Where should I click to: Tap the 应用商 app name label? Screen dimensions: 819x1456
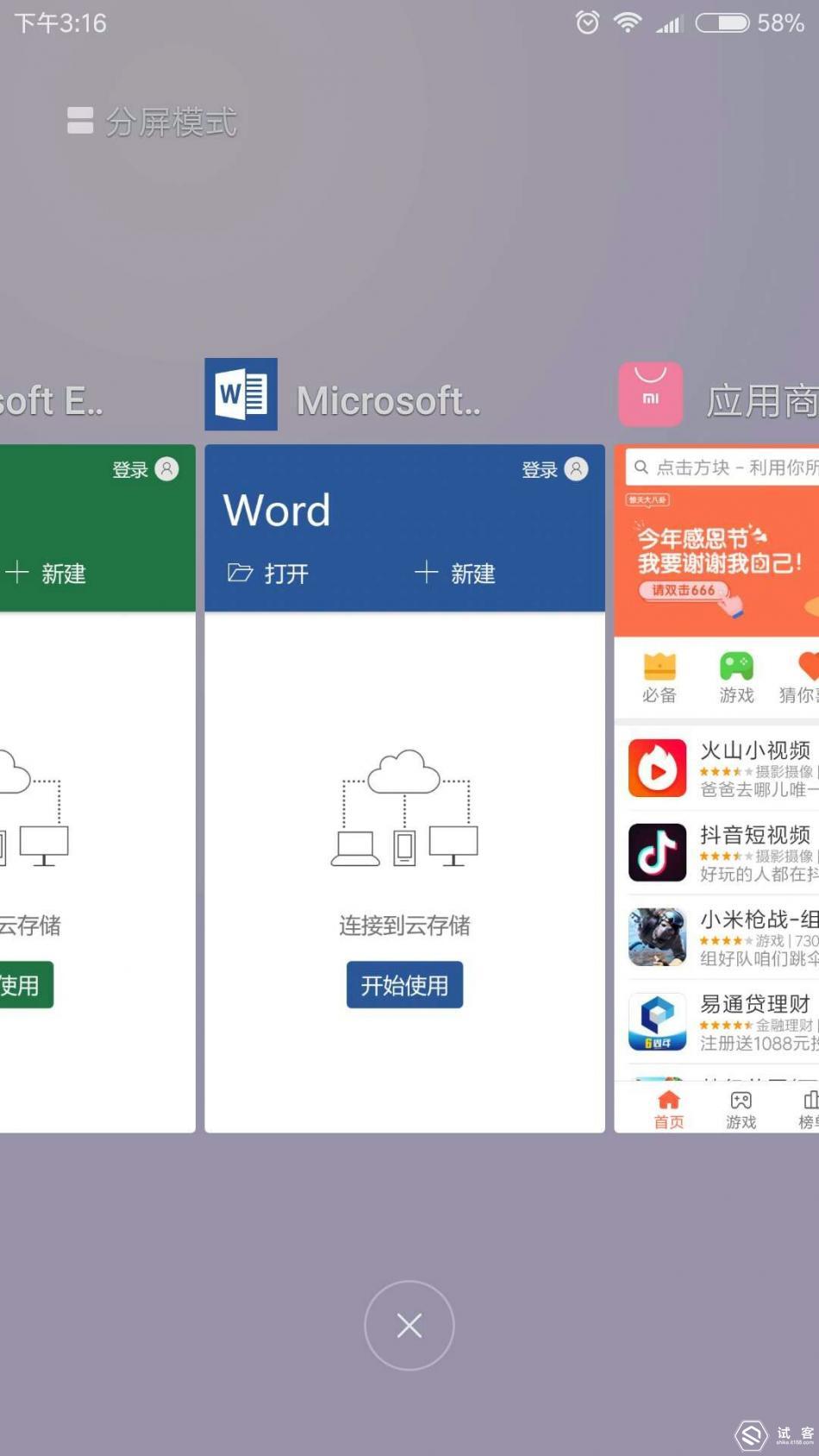pos(762,400)
